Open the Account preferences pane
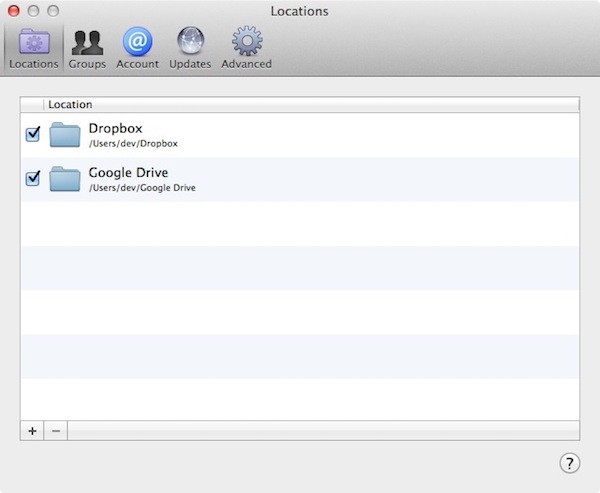600x493 pixels. click(x=137, y=49)
